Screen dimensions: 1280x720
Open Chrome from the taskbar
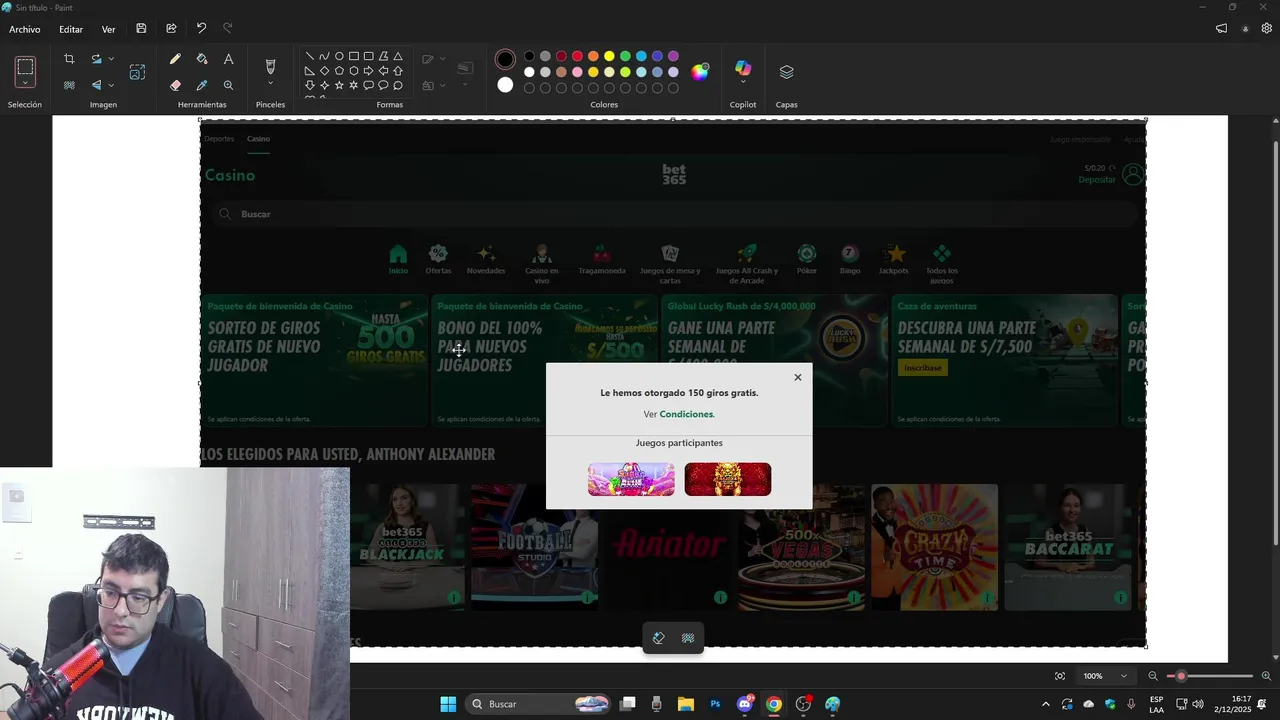(774, 704)
